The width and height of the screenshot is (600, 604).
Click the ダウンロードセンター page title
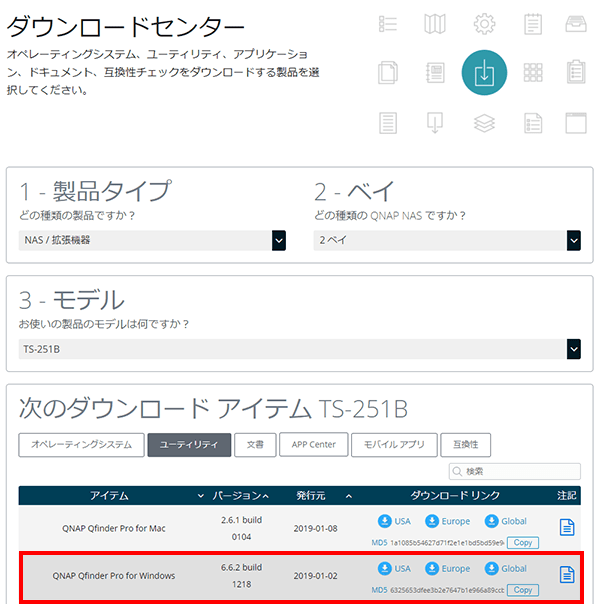[x=126, y=27]
